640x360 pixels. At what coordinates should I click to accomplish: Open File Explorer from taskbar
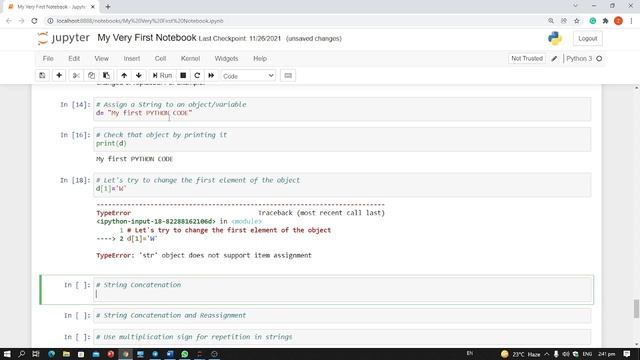[66, 354]
